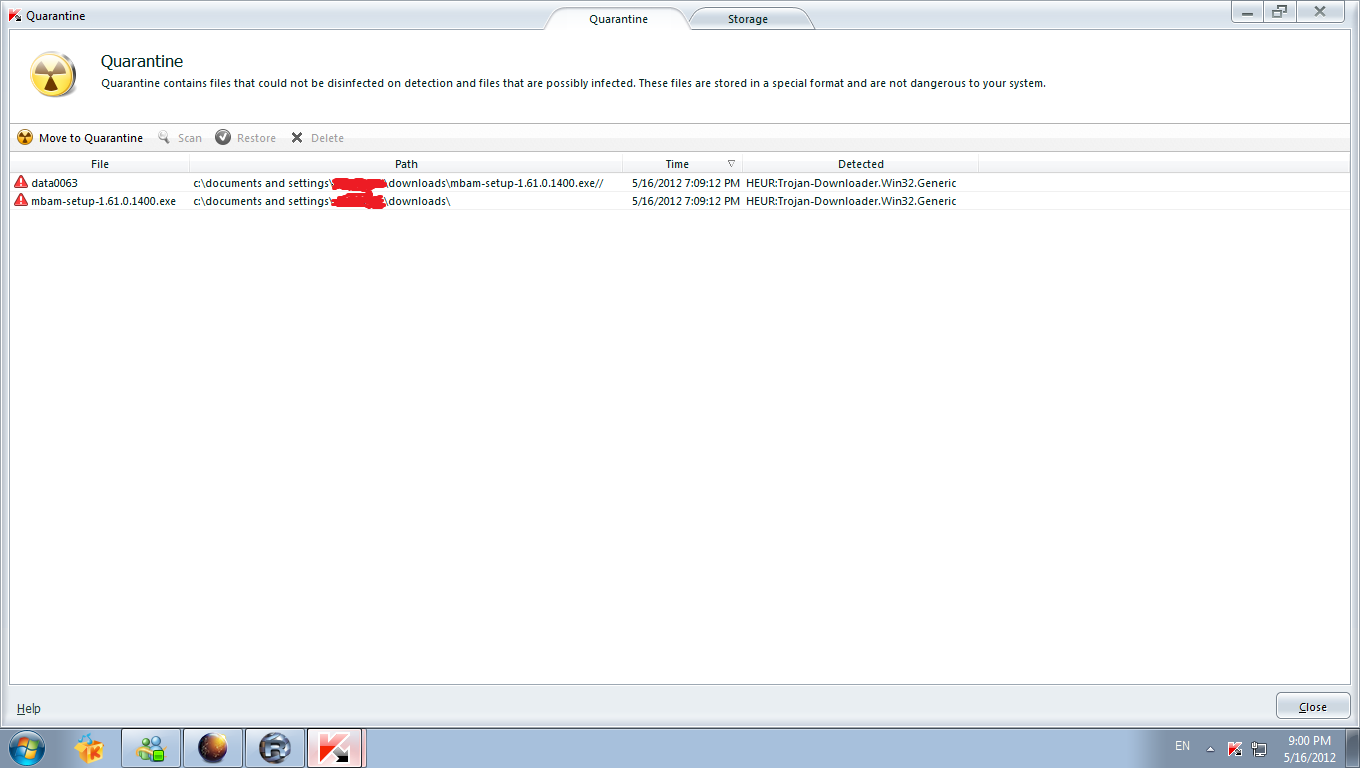
Task: Click the warning icon beside mbam-setup-1.61.0.1400.exe
Action: click(x=21, y=201)
